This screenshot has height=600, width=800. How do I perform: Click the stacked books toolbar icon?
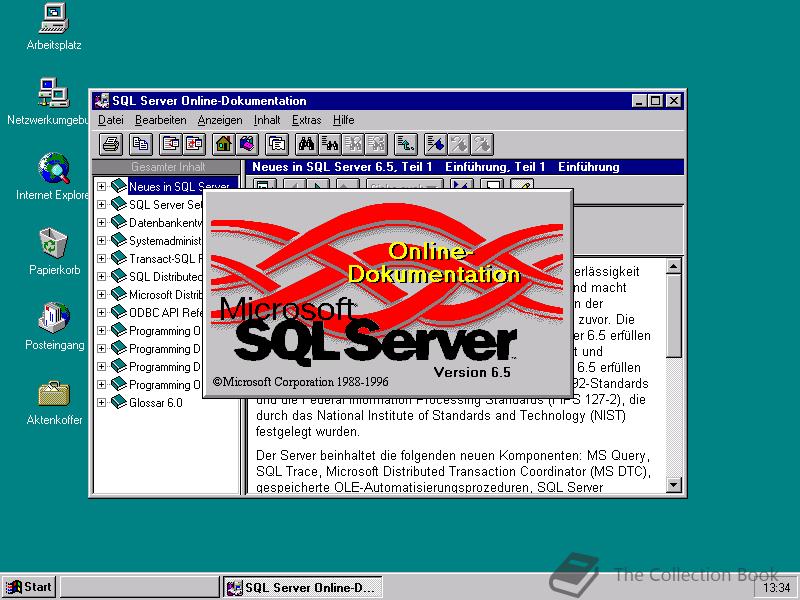(x=246, y=144)
